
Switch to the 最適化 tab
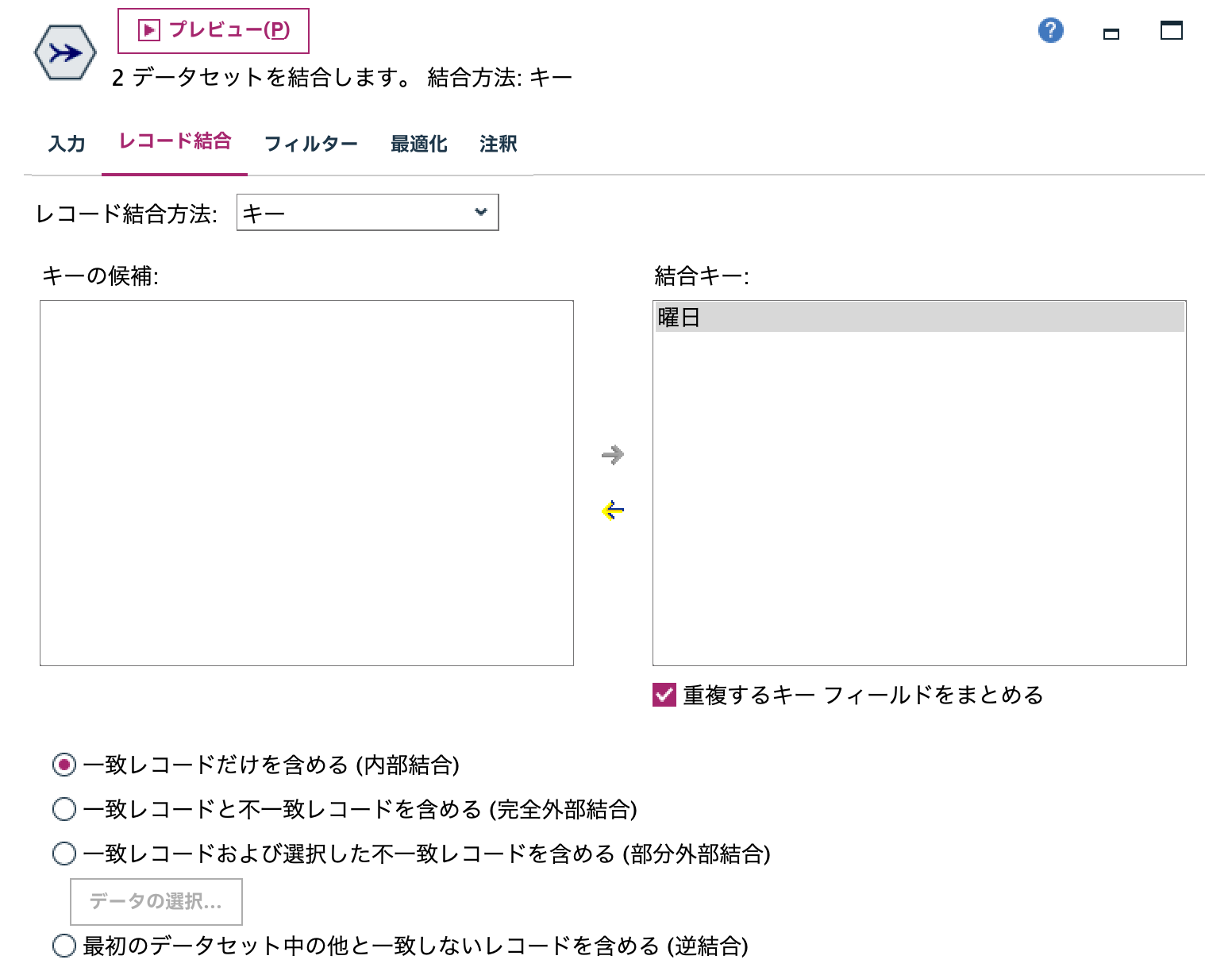point(418,144)
